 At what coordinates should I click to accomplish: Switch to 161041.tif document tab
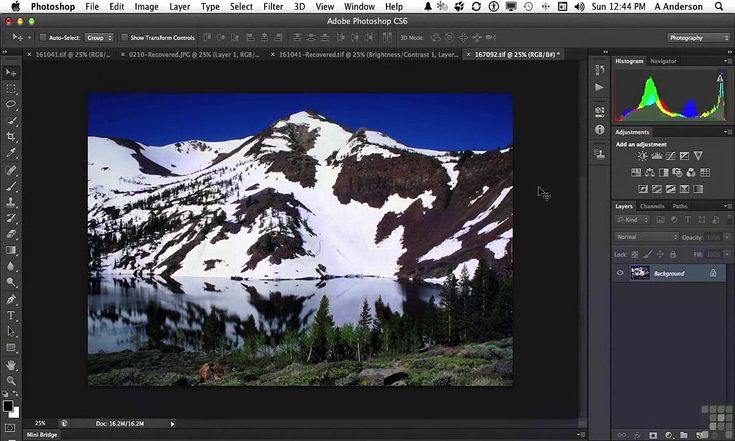tap(73, 54)
